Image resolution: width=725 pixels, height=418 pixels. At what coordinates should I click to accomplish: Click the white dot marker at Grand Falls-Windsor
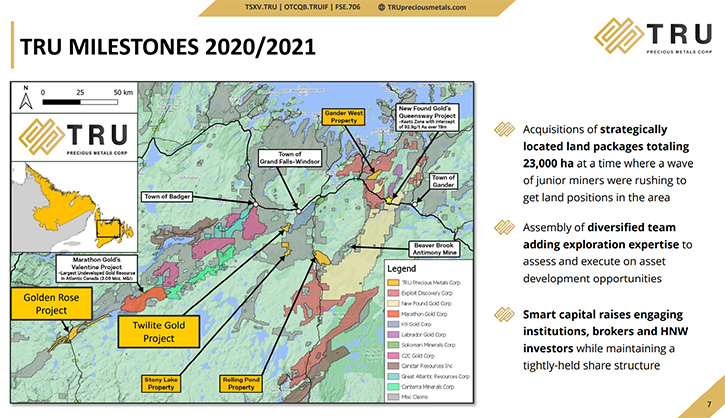[x=299, y=211]
